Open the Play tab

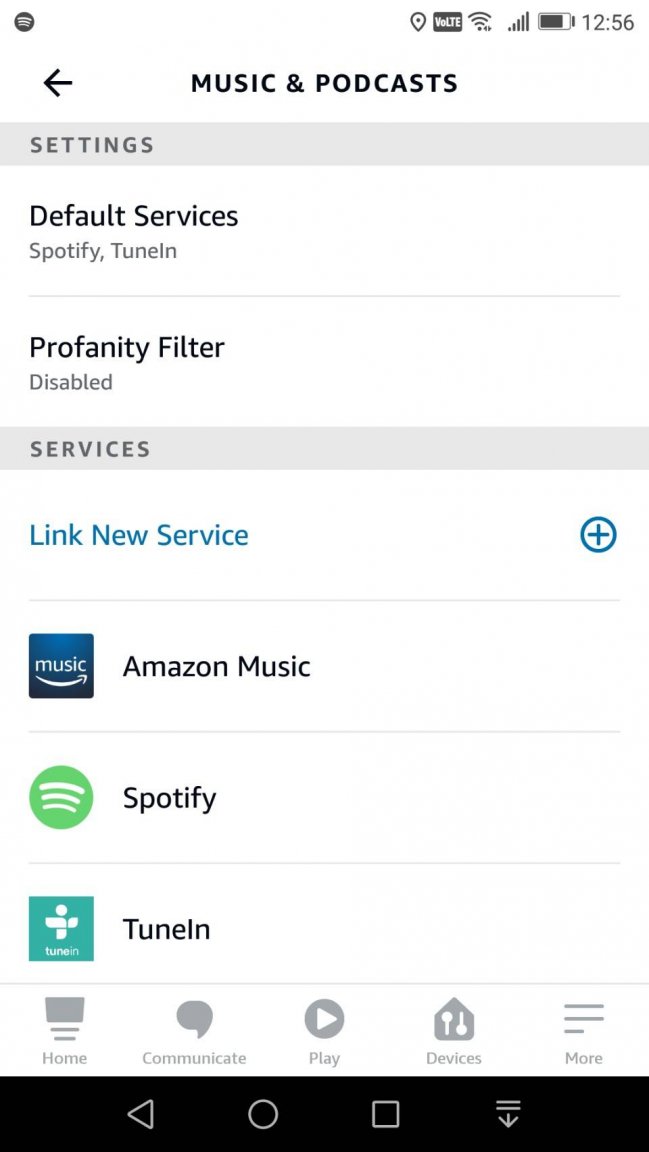tap(324, 1032)
